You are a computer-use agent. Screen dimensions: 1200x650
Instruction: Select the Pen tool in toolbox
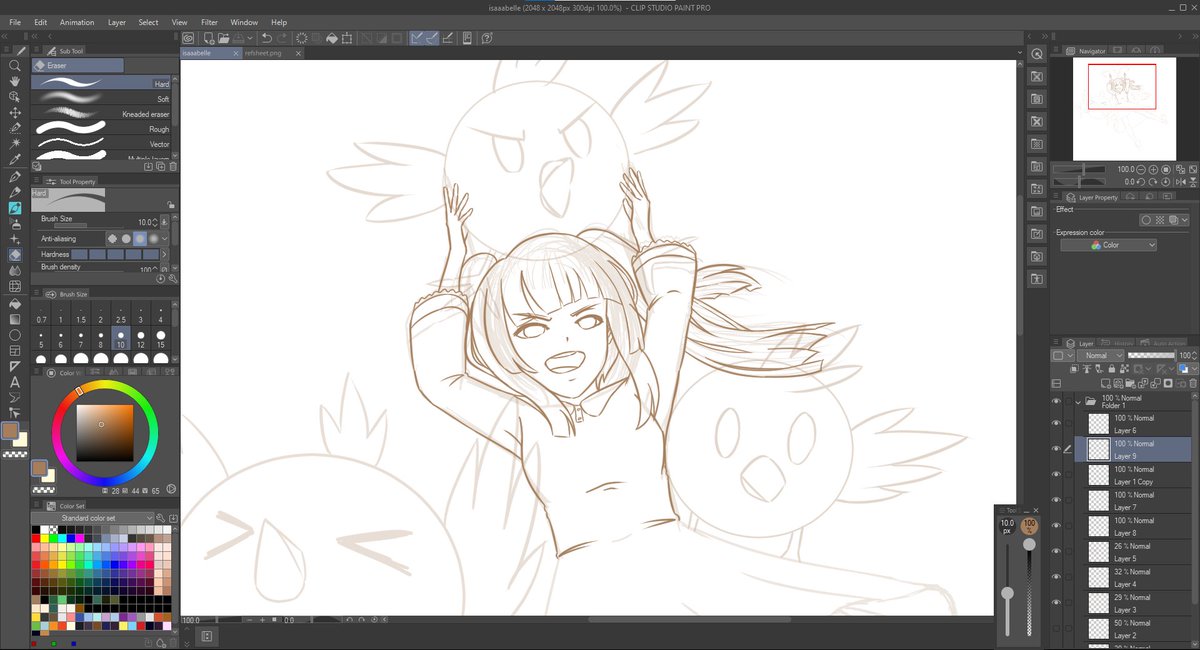coord(15,176)
